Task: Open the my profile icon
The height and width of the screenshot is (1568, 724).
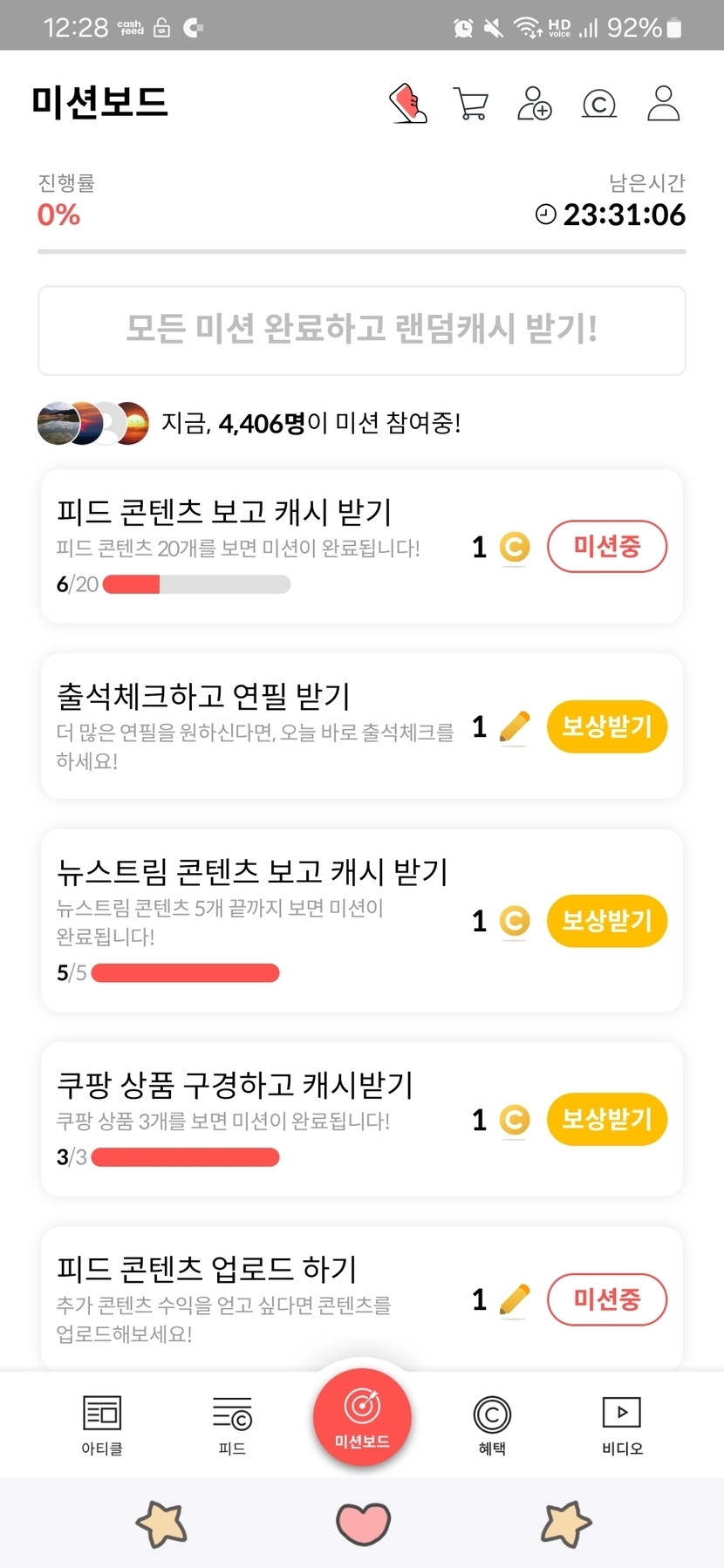Action: point(663,104)
